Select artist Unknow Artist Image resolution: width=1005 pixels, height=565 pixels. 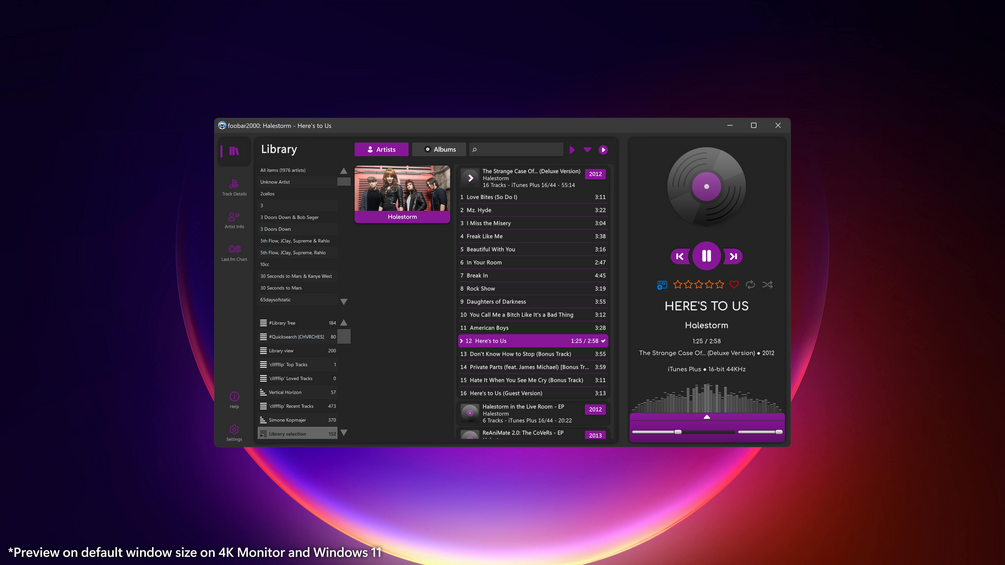coord(297,182)
